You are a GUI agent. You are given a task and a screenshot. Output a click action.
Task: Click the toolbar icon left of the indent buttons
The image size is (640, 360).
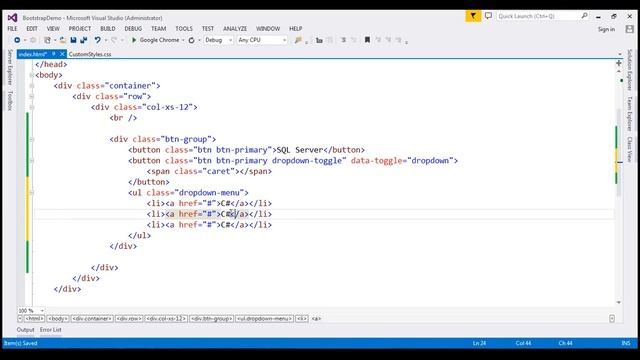pyautogui.click(x=319, y=40)
